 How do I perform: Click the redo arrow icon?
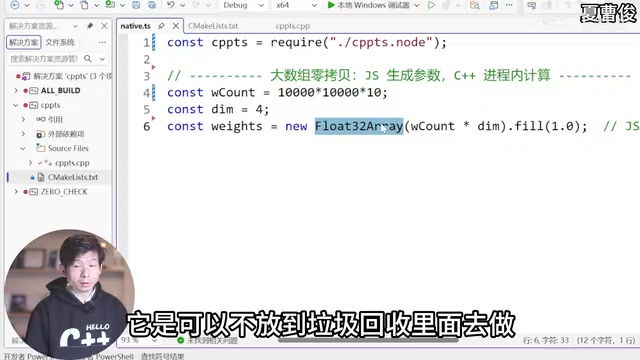pyautogui.click(x=196, y=5)
